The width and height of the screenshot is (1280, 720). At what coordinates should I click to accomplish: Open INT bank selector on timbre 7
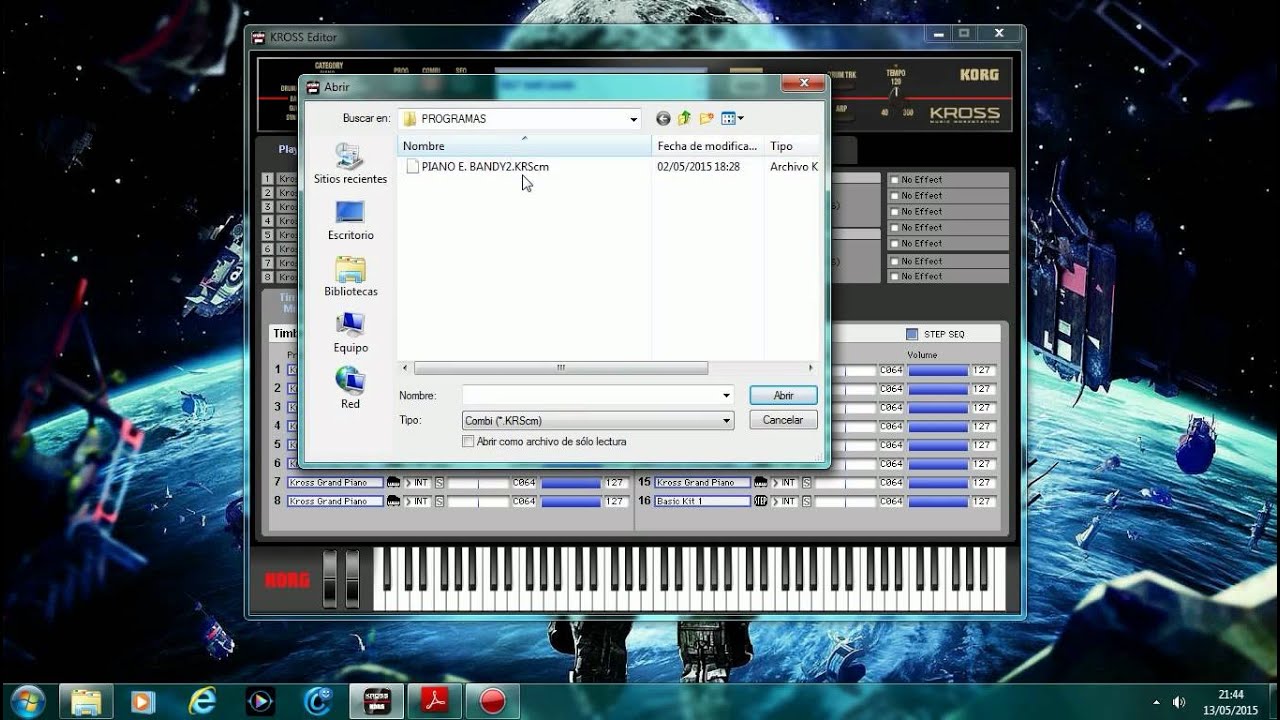(x=417, y=483)
